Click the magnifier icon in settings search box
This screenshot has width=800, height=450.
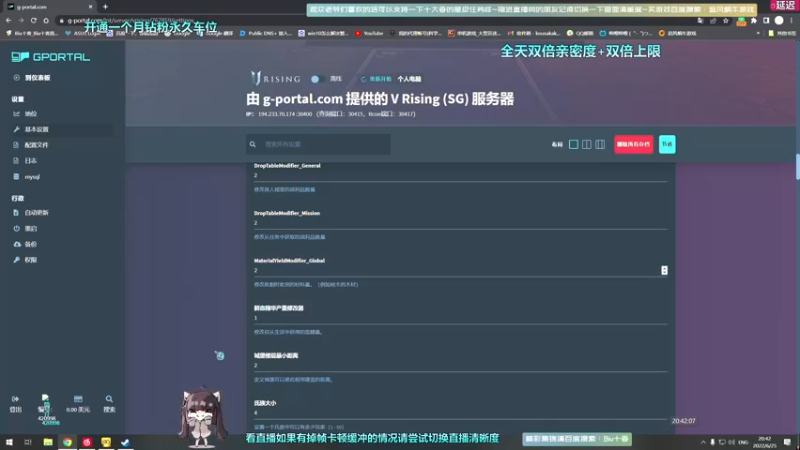coord(253,144)
